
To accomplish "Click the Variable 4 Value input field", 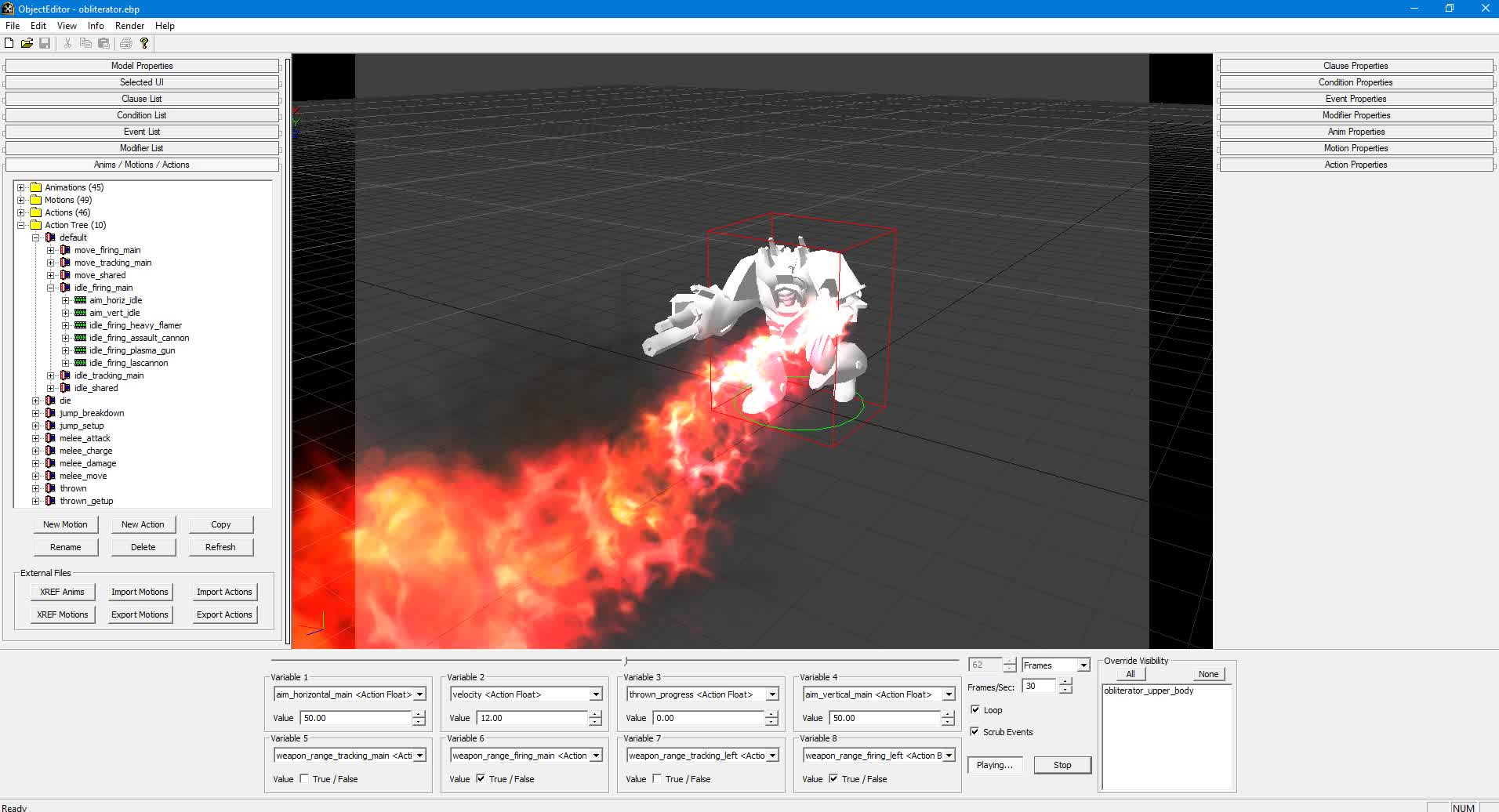I will [x=885, y=718].
